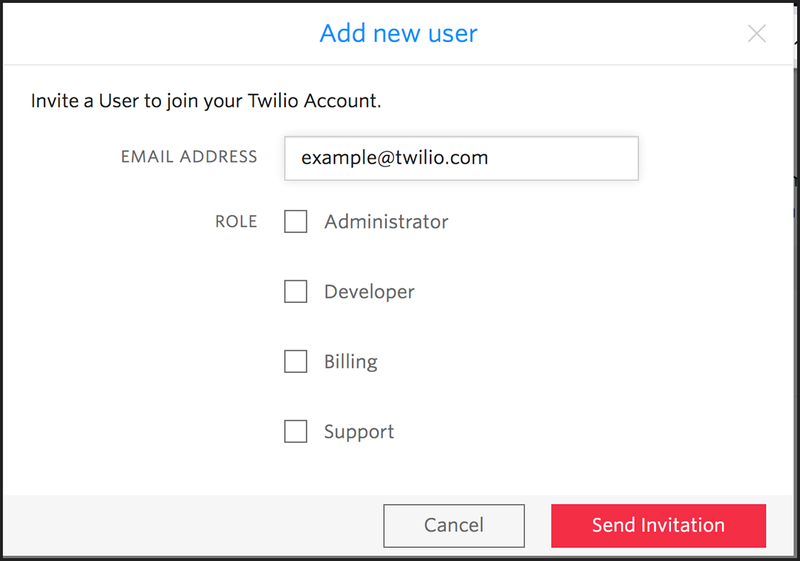Cancel adding the new user

coord(454,526)
